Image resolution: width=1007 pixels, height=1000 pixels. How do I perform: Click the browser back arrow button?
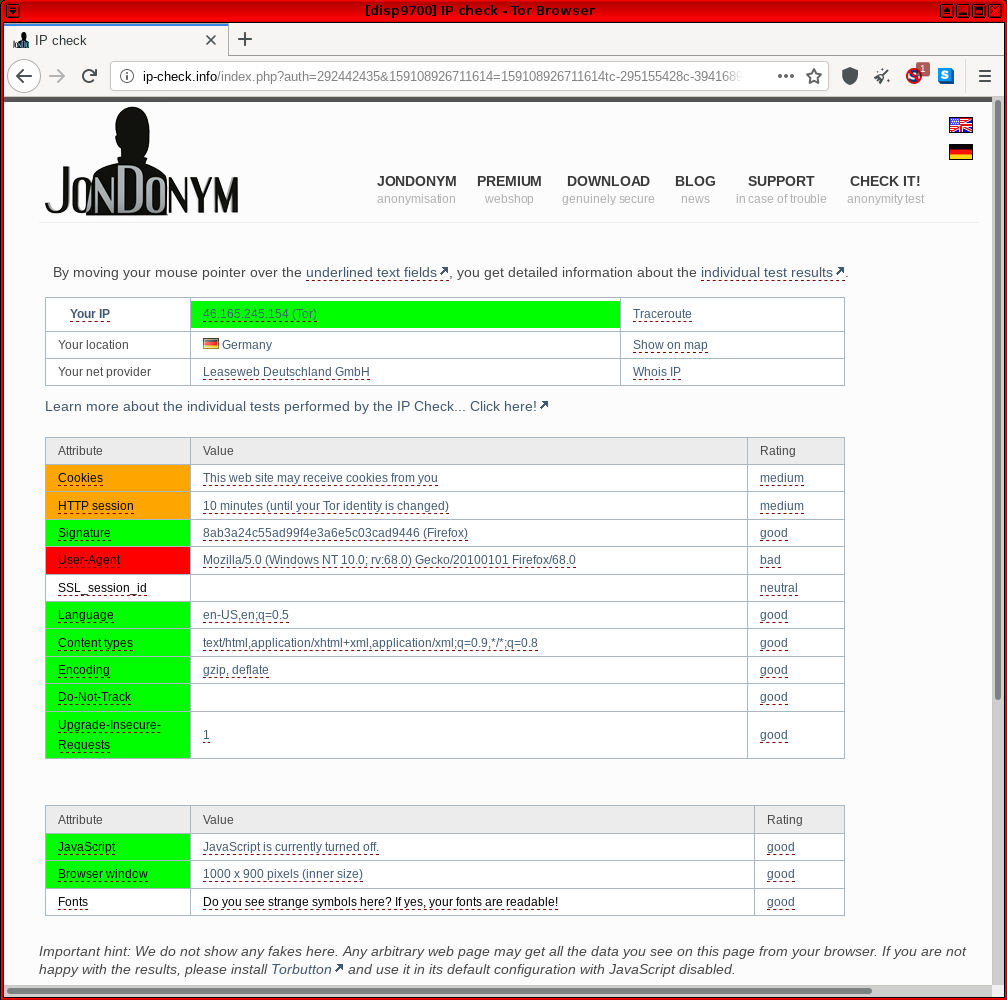25,76
